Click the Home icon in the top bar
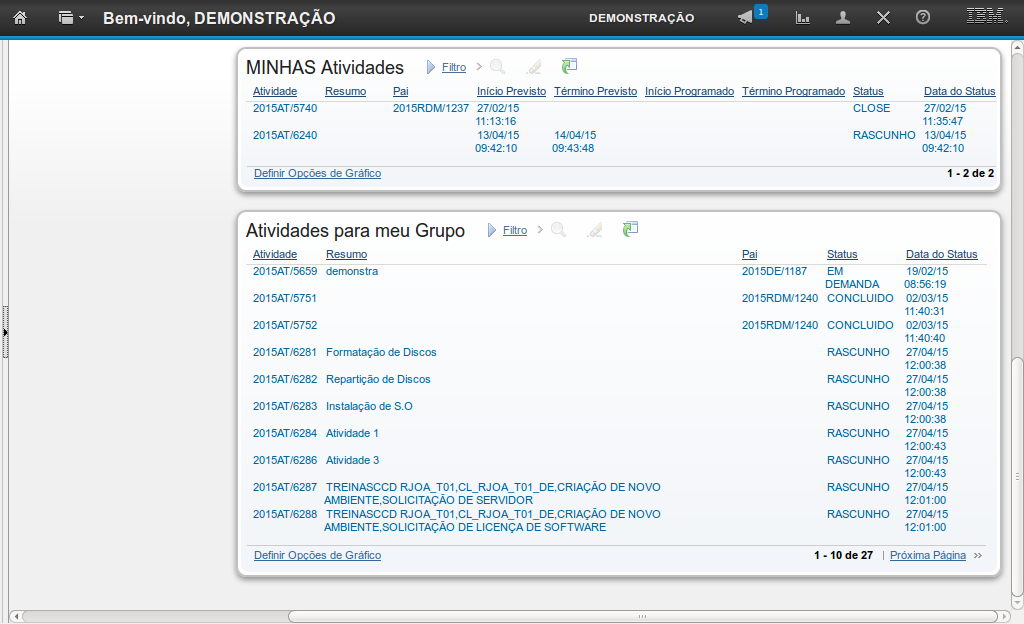1024x624 pixels. pyautogui.click(x=19, y=17)
